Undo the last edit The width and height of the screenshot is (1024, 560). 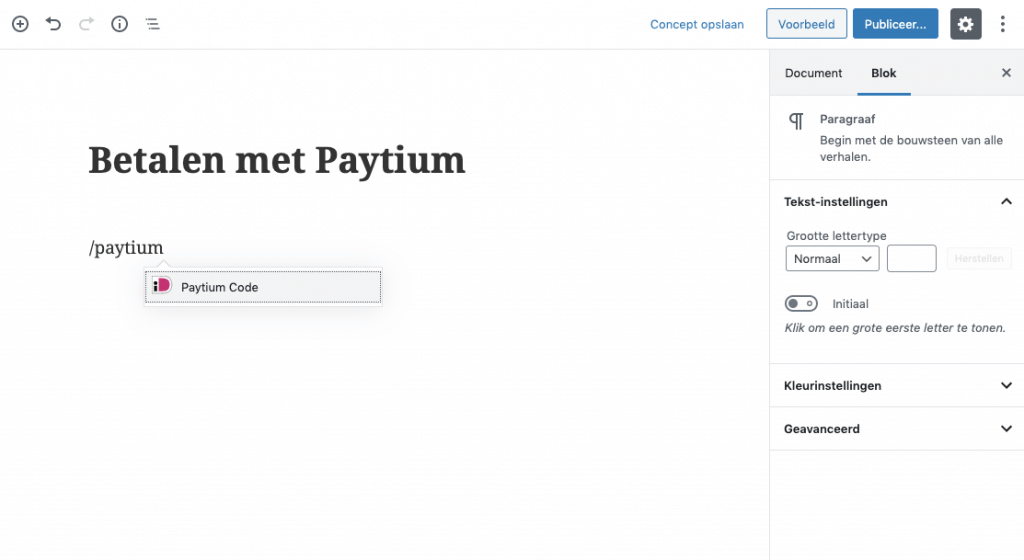tap(53, 24)
